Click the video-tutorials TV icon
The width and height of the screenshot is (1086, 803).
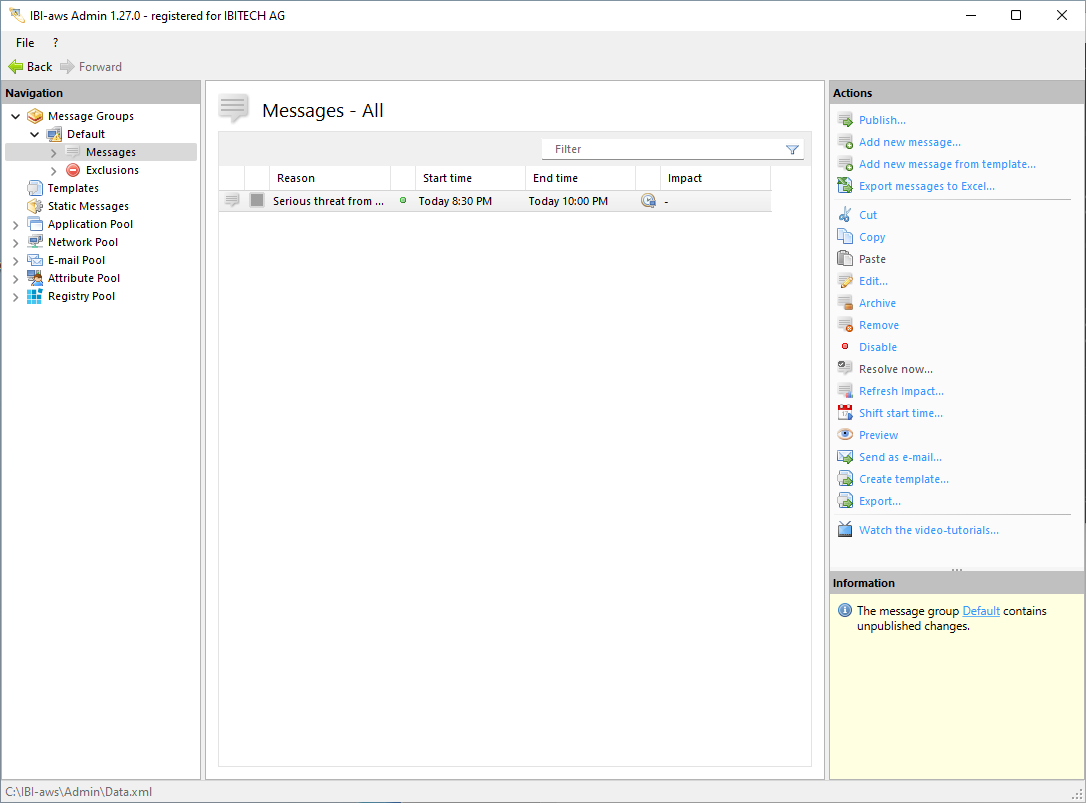845,530
